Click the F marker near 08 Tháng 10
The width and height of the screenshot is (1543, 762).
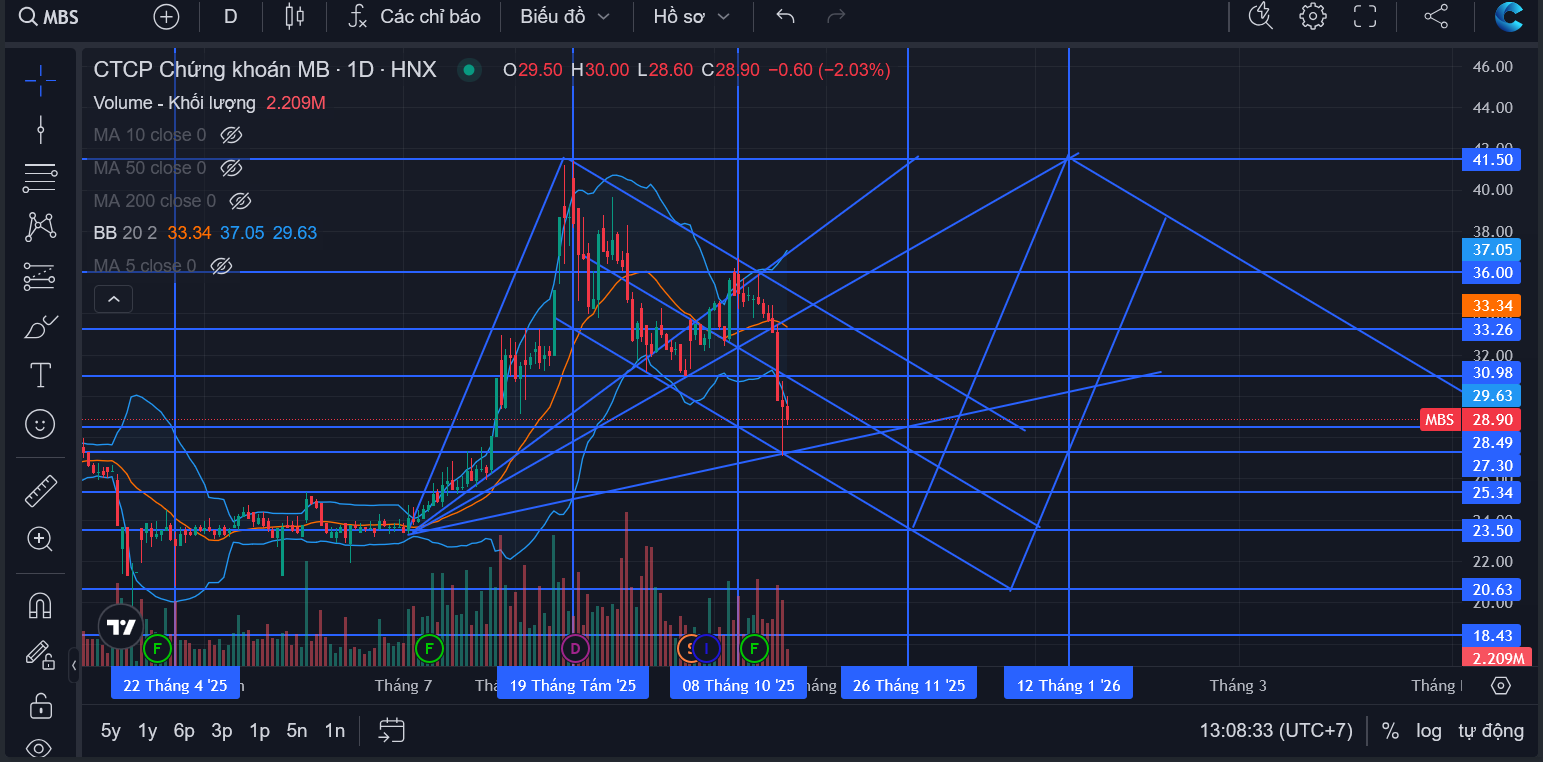pyautogui.click(x=754, y=648)
